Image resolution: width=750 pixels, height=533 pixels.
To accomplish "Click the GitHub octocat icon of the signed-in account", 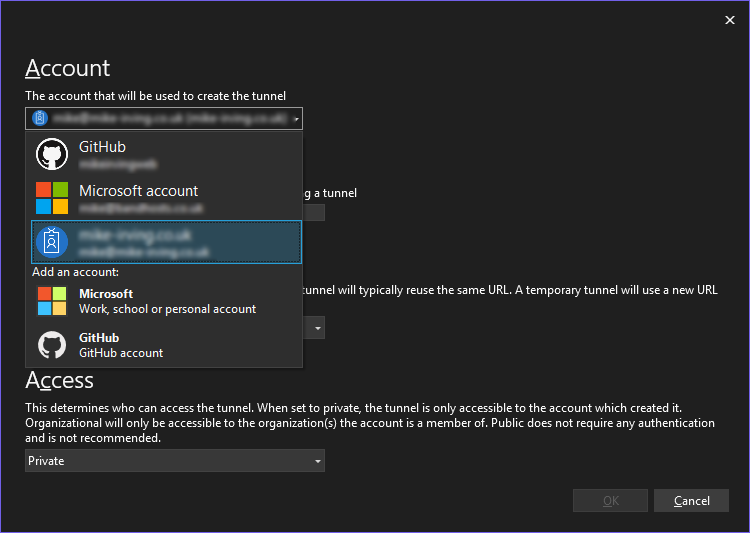I will point(52,154).
